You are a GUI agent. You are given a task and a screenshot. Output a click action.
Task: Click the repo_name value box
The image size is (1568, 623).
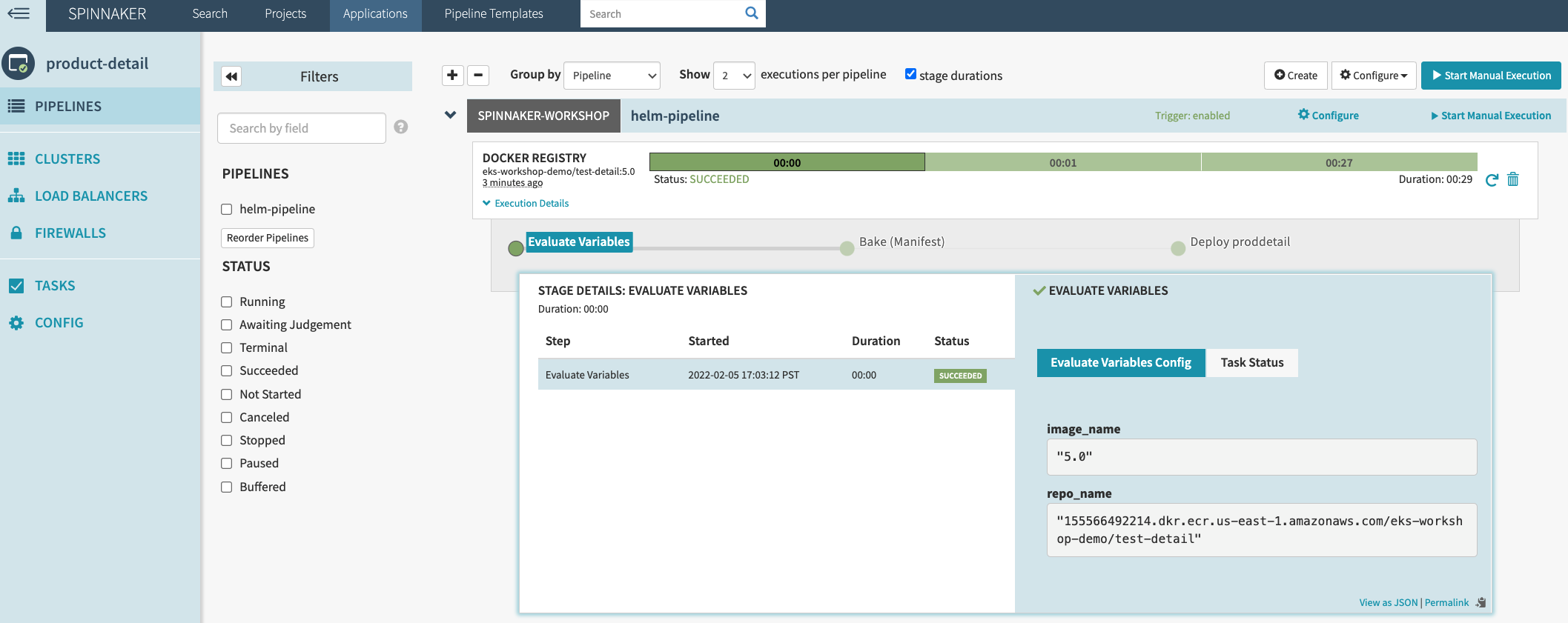[1262, 530]
